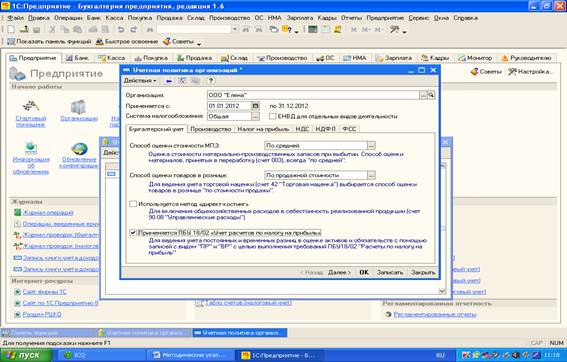Open the Организации cabinet icon
The image size is (567, 362).
[x=78, y=107]
